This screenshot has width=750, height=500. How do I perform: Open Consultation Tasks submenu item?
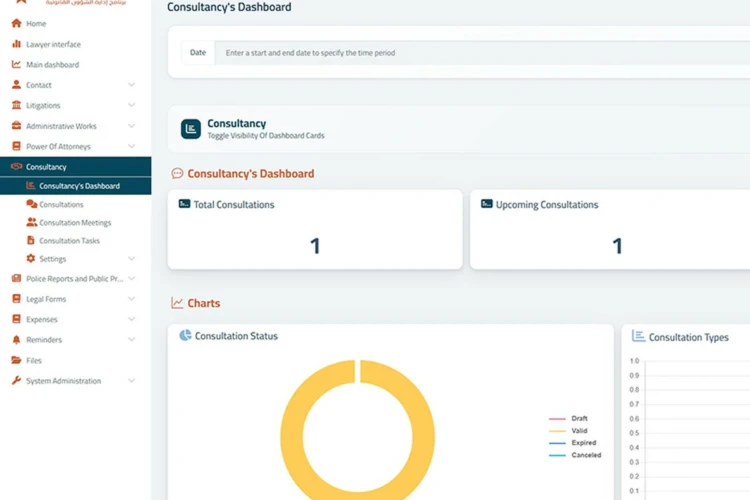coord(76,241)
